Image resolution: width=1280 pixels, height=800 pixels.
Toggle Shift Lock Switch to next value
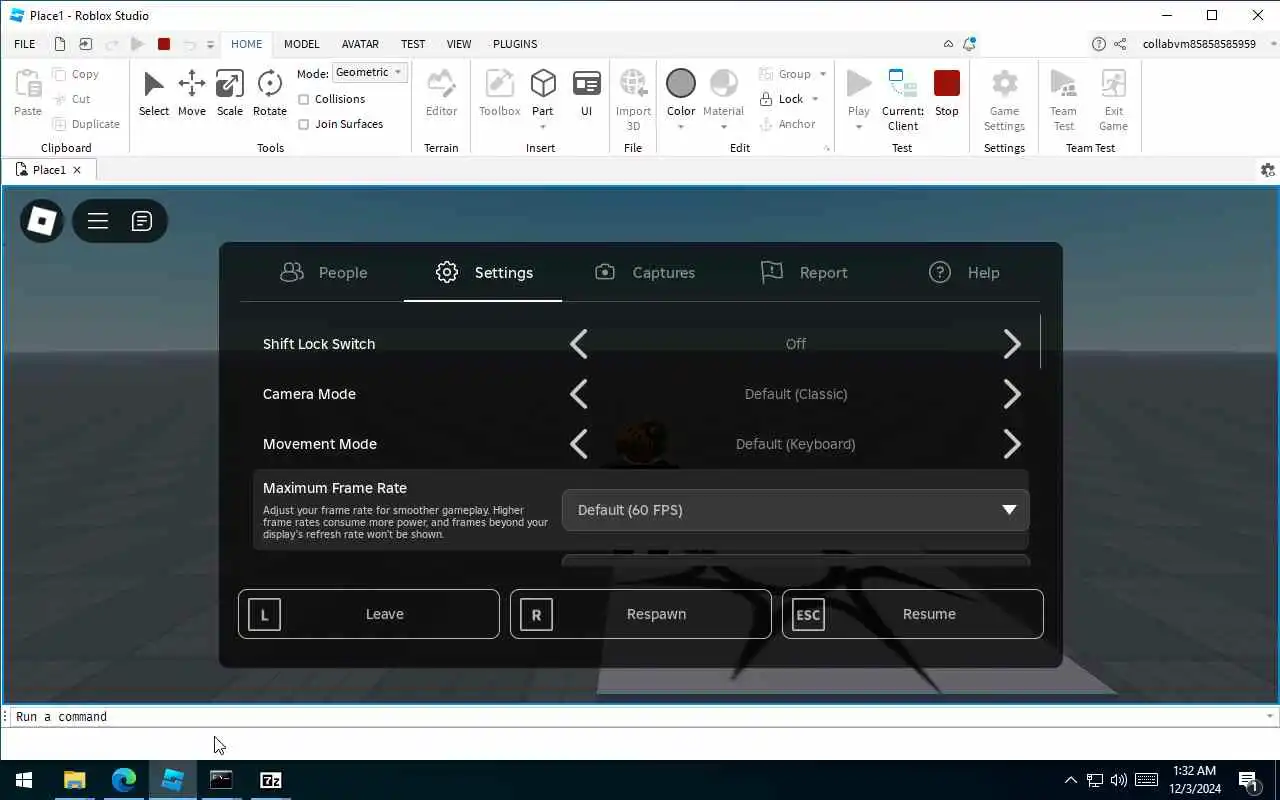1012,344
